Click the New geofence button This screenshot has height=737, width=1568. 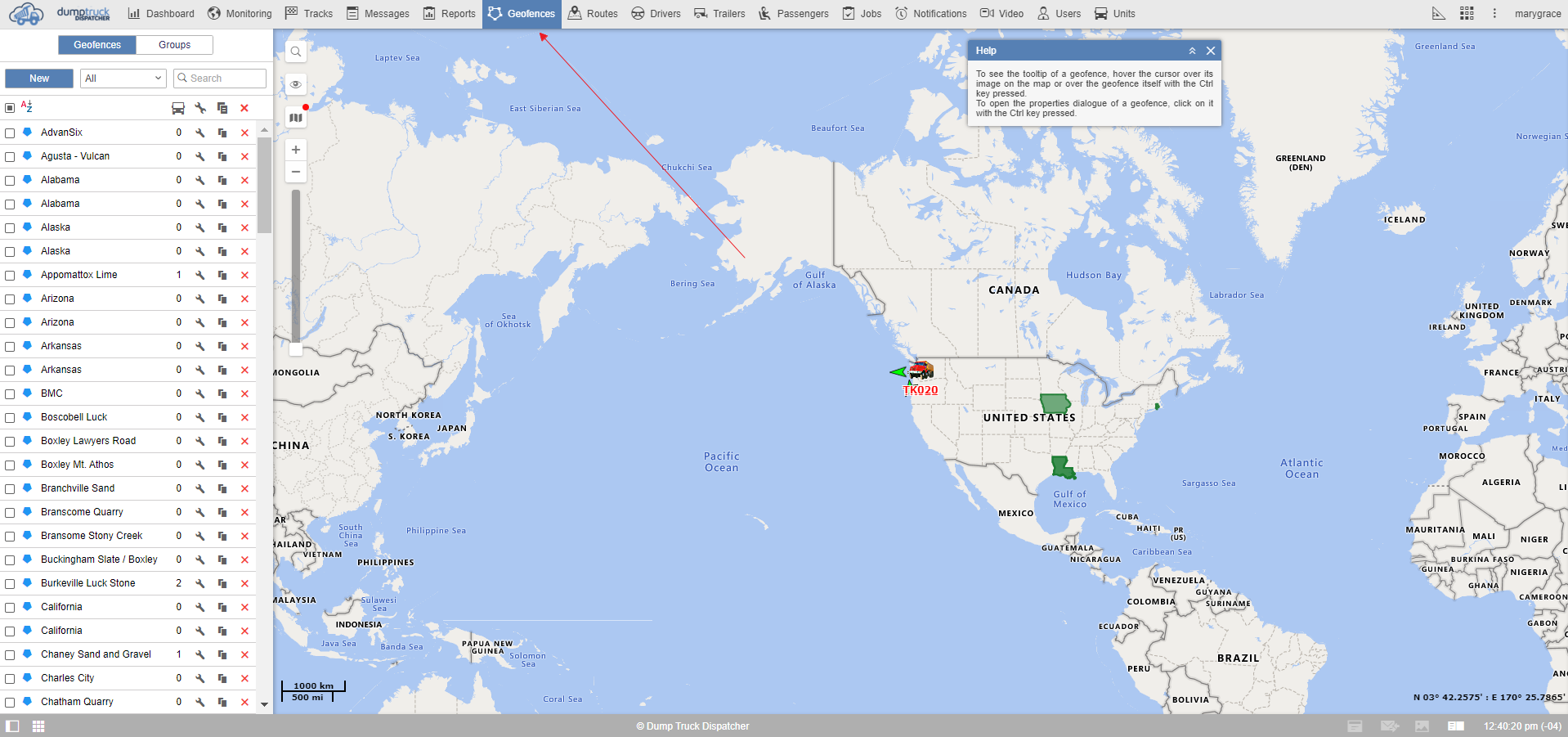point(39,79)
